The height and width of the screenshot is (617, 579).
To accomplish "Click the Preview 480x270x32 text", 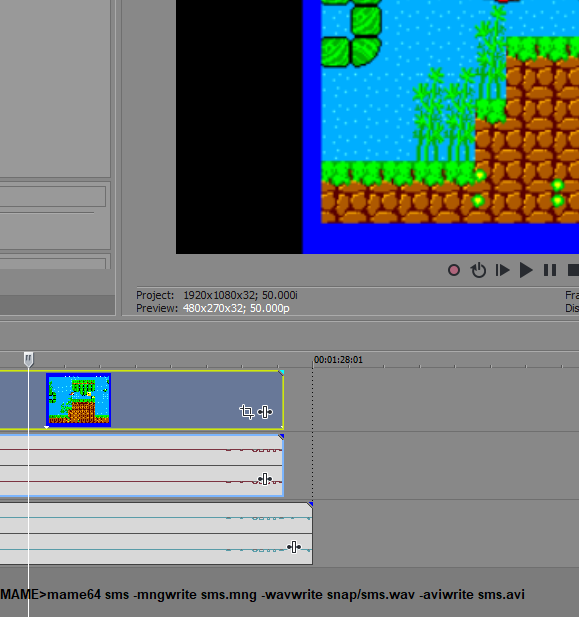I will pyautogui.click(x=213, y=308).
